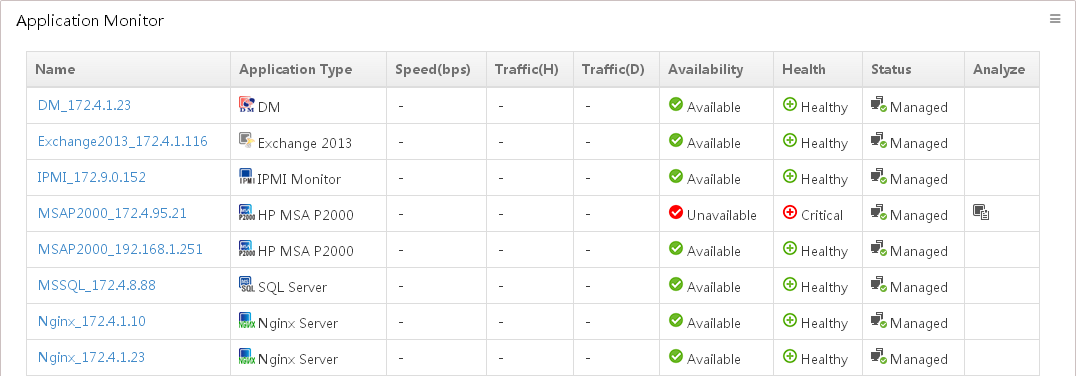Click the red Unavailable status icon

[676, 213]
